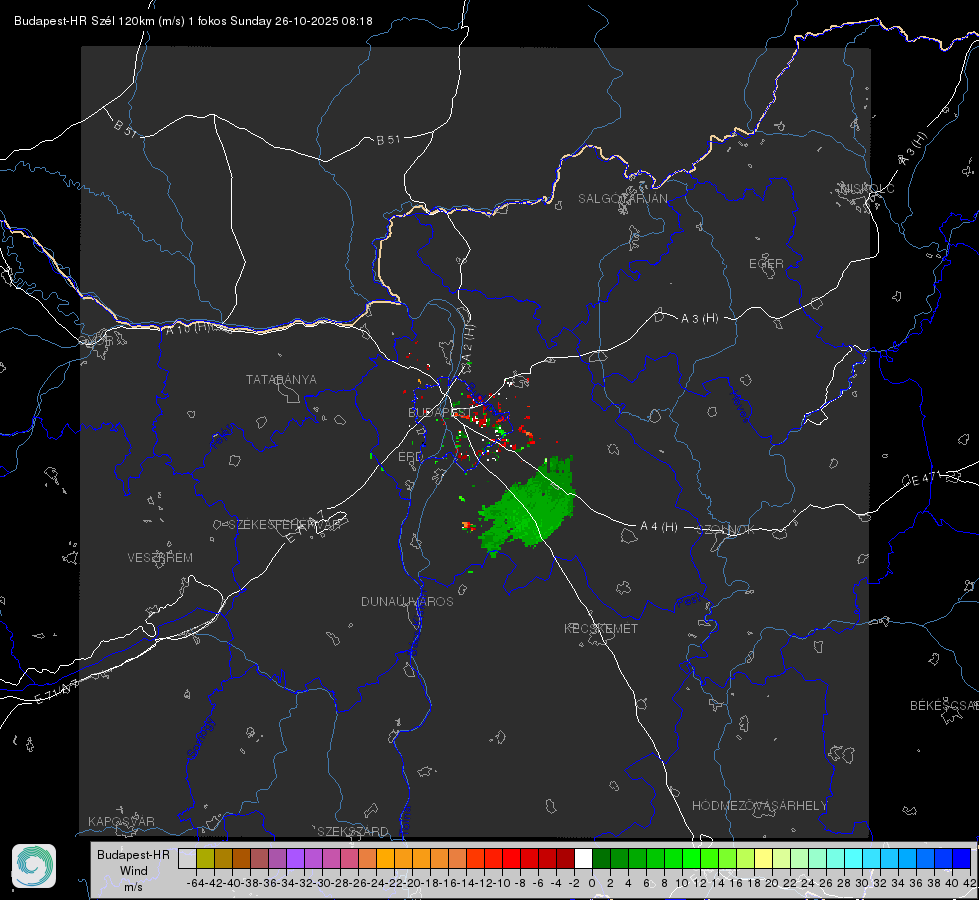The width and height of the screenshot is (979, 900).
Task: Click the TATABÁNYA city label
Action: coord(281,379)
